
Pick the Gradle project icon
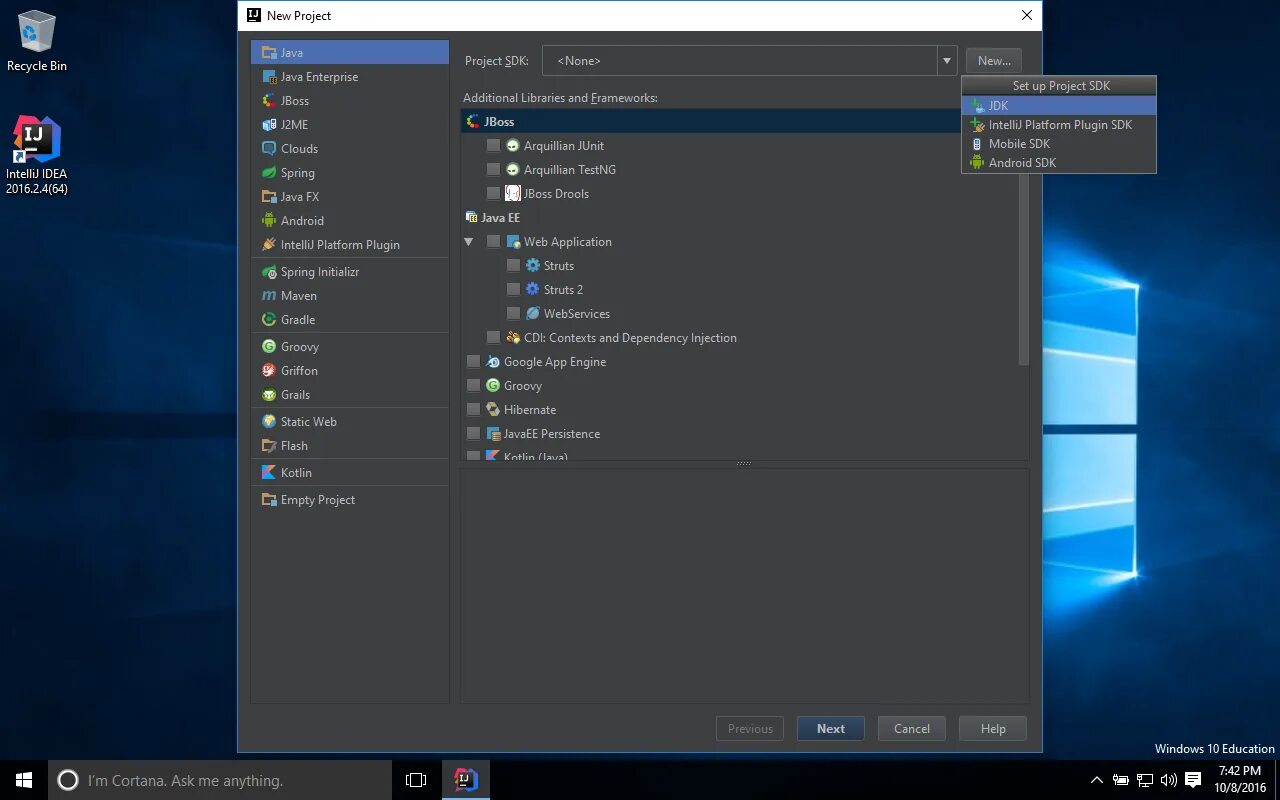(x=269, y=320)
